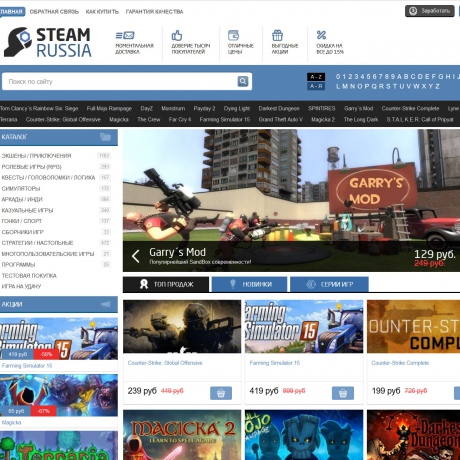This screenshot has width=460, height=460.
Task: Open the Far Cry 4 link
Action: click(180, 119)
